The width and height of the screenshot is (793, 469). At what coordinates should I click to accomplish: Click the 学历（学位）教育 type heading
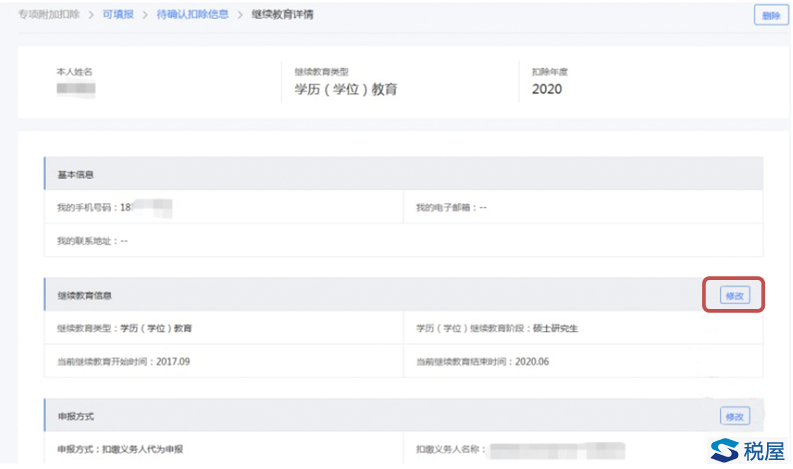click(x=346, y=89)
